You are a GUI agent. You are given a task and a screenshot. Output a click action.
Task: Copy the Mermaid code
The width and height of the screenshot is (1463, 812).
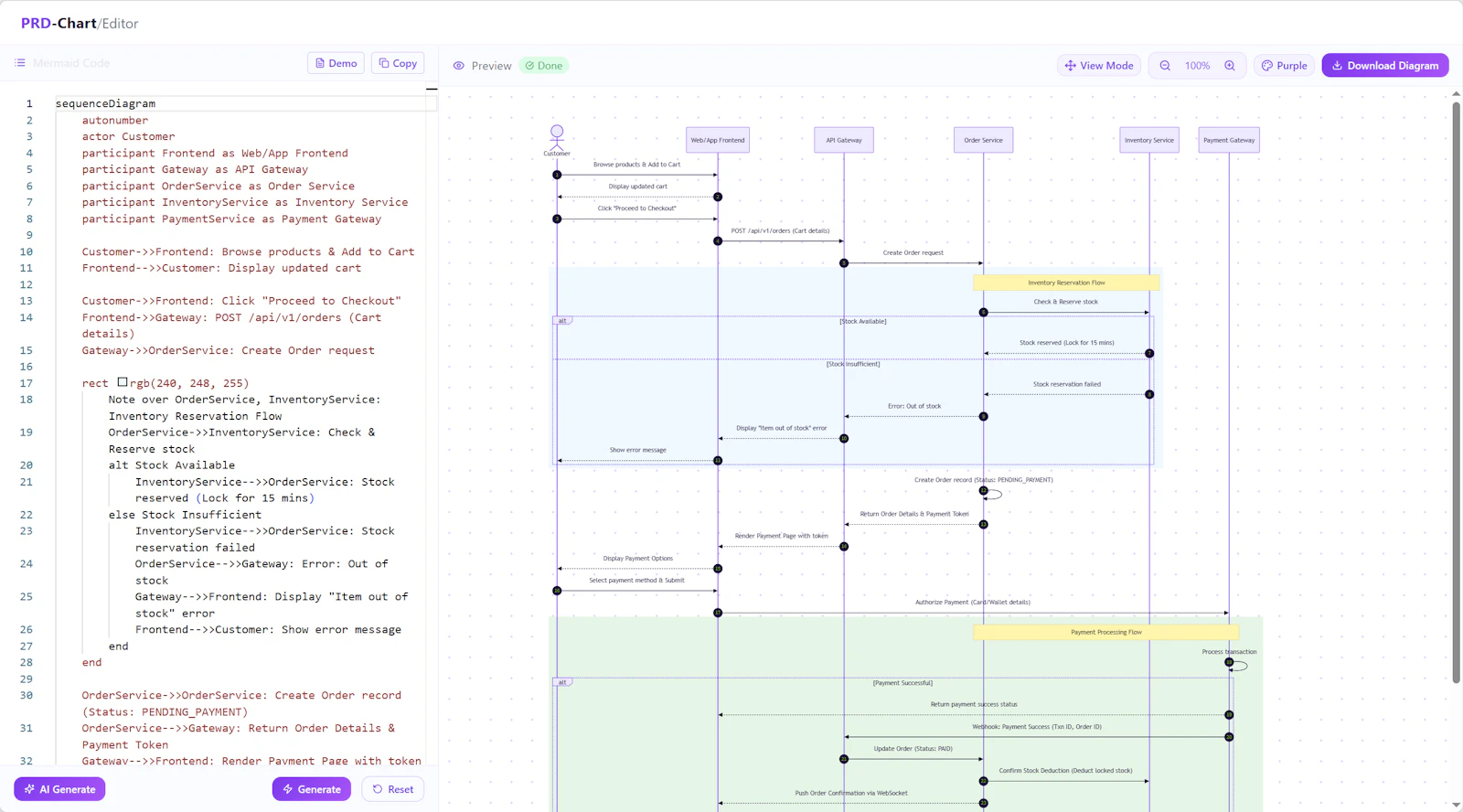[x=398, y=63]
